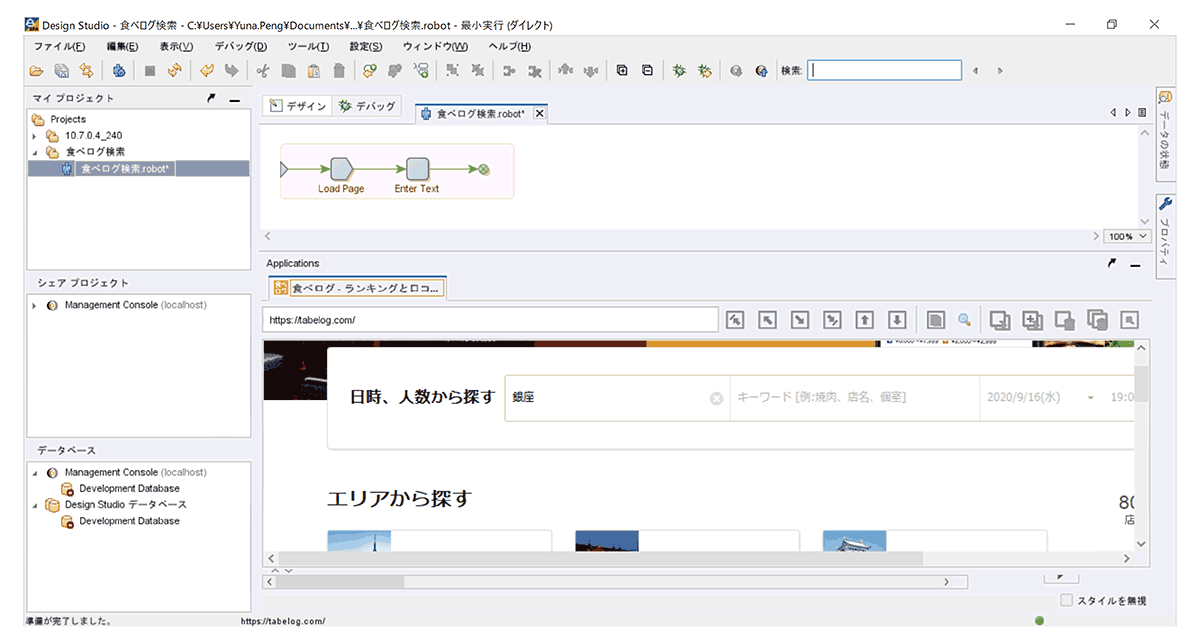This screenshot has height=641, width=1200.
Task: Click the data state sidebar tab icon
Action: pos(1165,97)
